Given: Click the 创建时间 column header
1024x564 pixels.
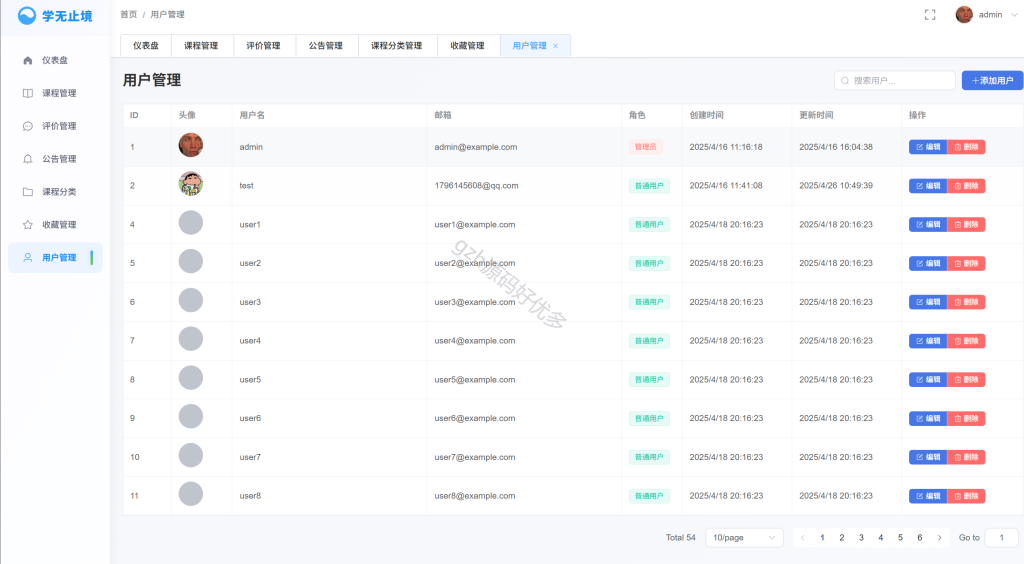Looking at the screenshot, I should 707,115.
